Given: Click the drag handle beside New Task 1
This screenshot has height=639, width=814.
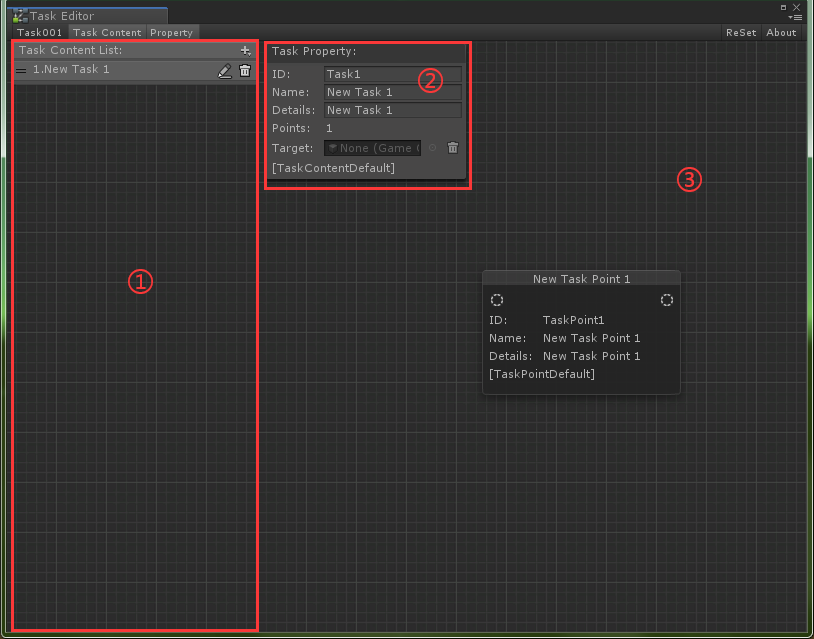Looking at the screenshot, I should [20, 70].
